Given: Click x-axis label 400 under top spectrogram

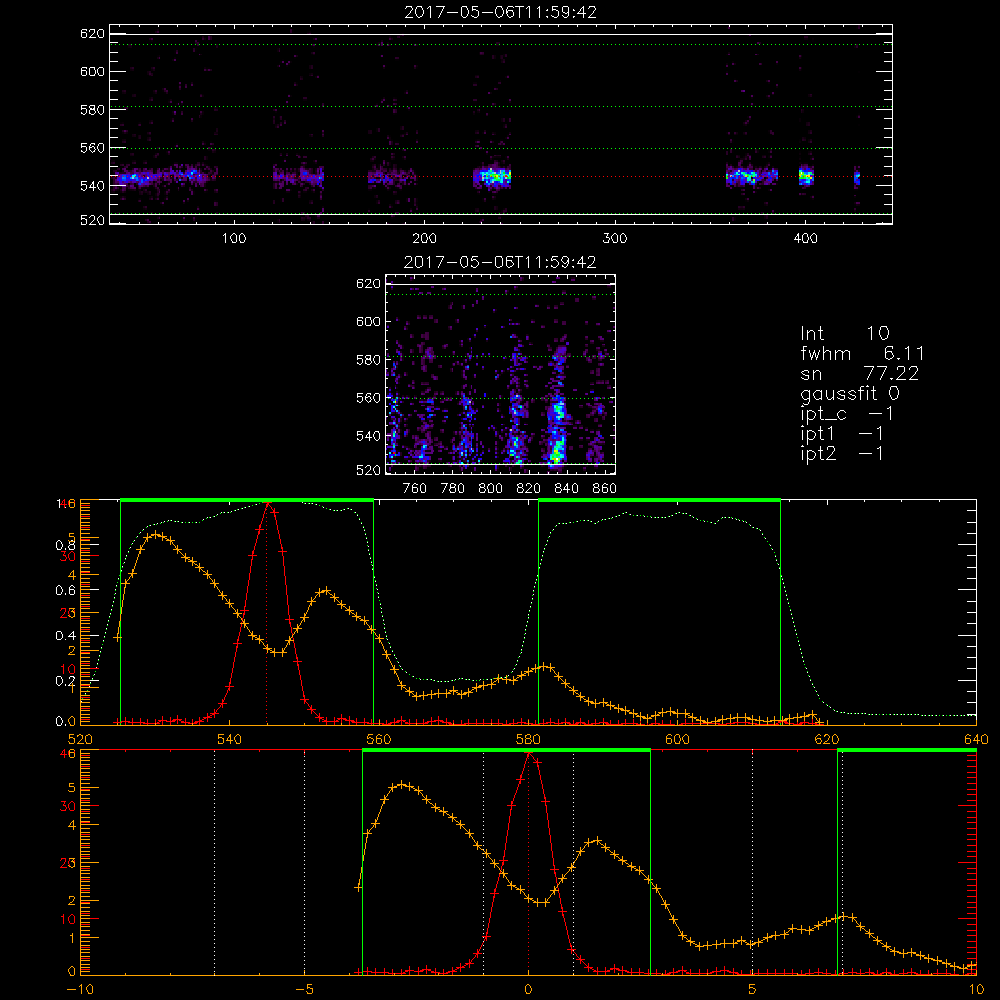Looking at the screenshot, I should (805, 239).
